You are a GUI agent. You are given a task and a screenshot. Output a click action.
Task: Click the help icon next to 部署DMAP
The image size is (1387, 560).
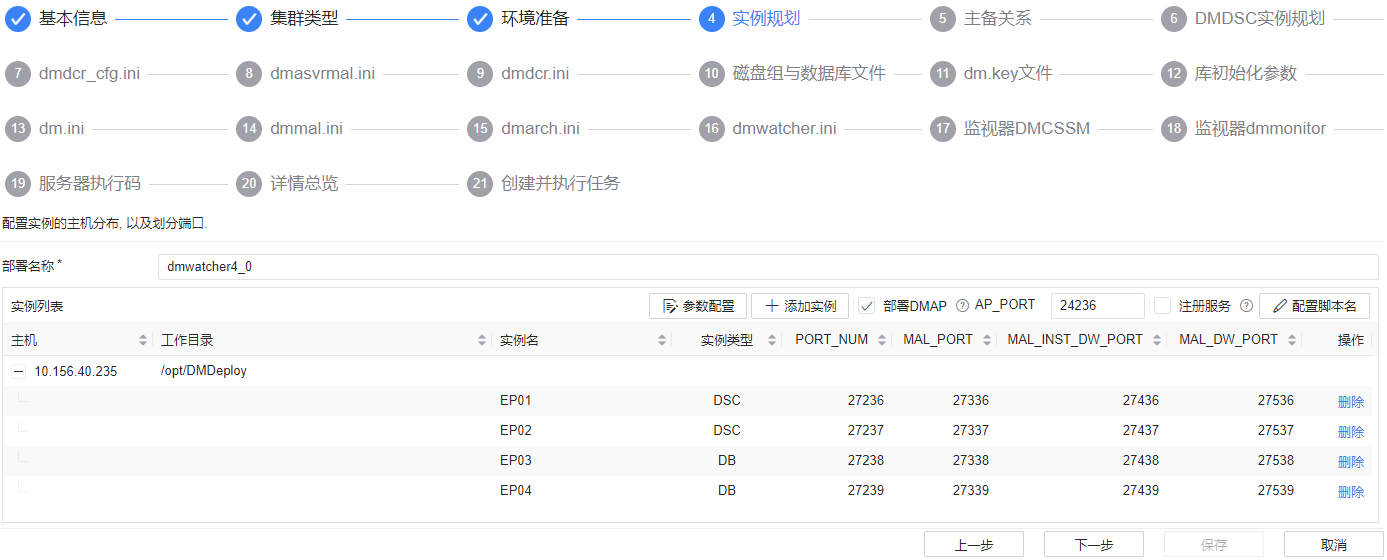[962, 306]
